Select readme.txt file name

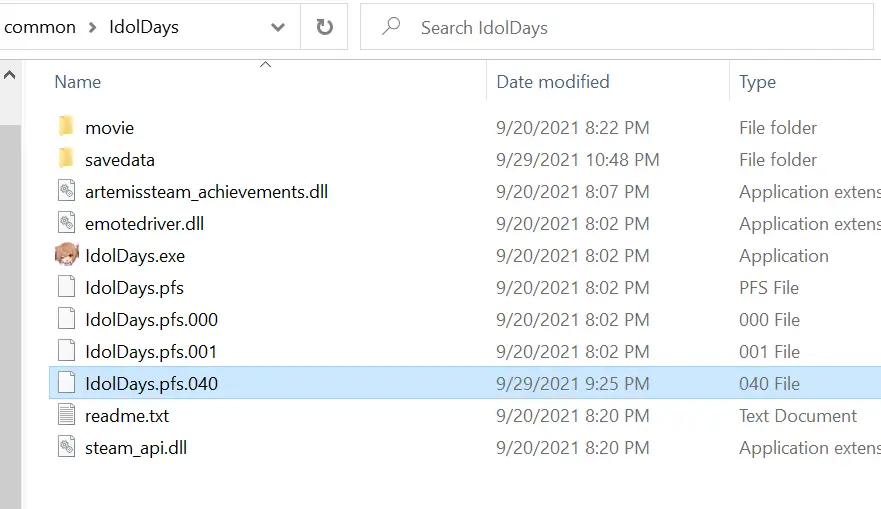pos(127,416)
